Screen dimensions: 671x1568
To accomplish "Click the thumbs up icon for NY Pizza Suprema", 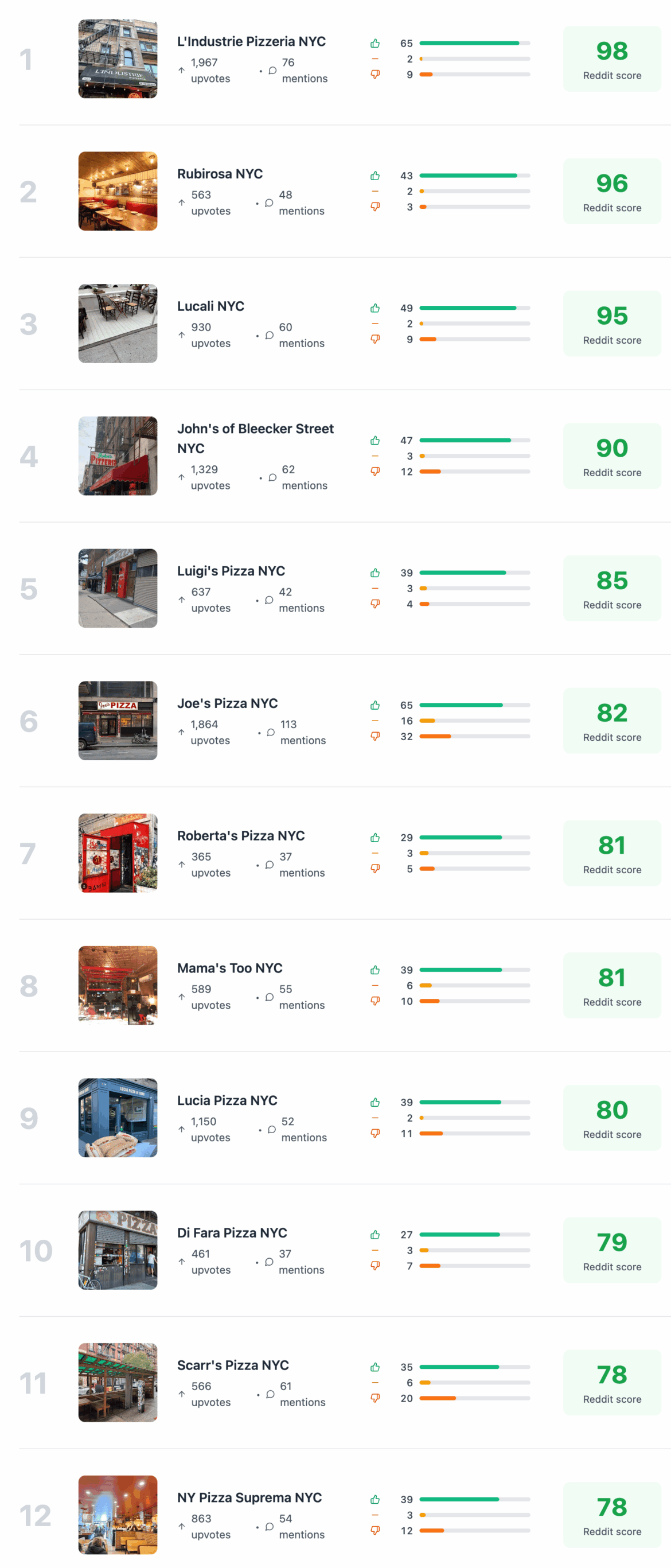I will [x=375, y=1499].
